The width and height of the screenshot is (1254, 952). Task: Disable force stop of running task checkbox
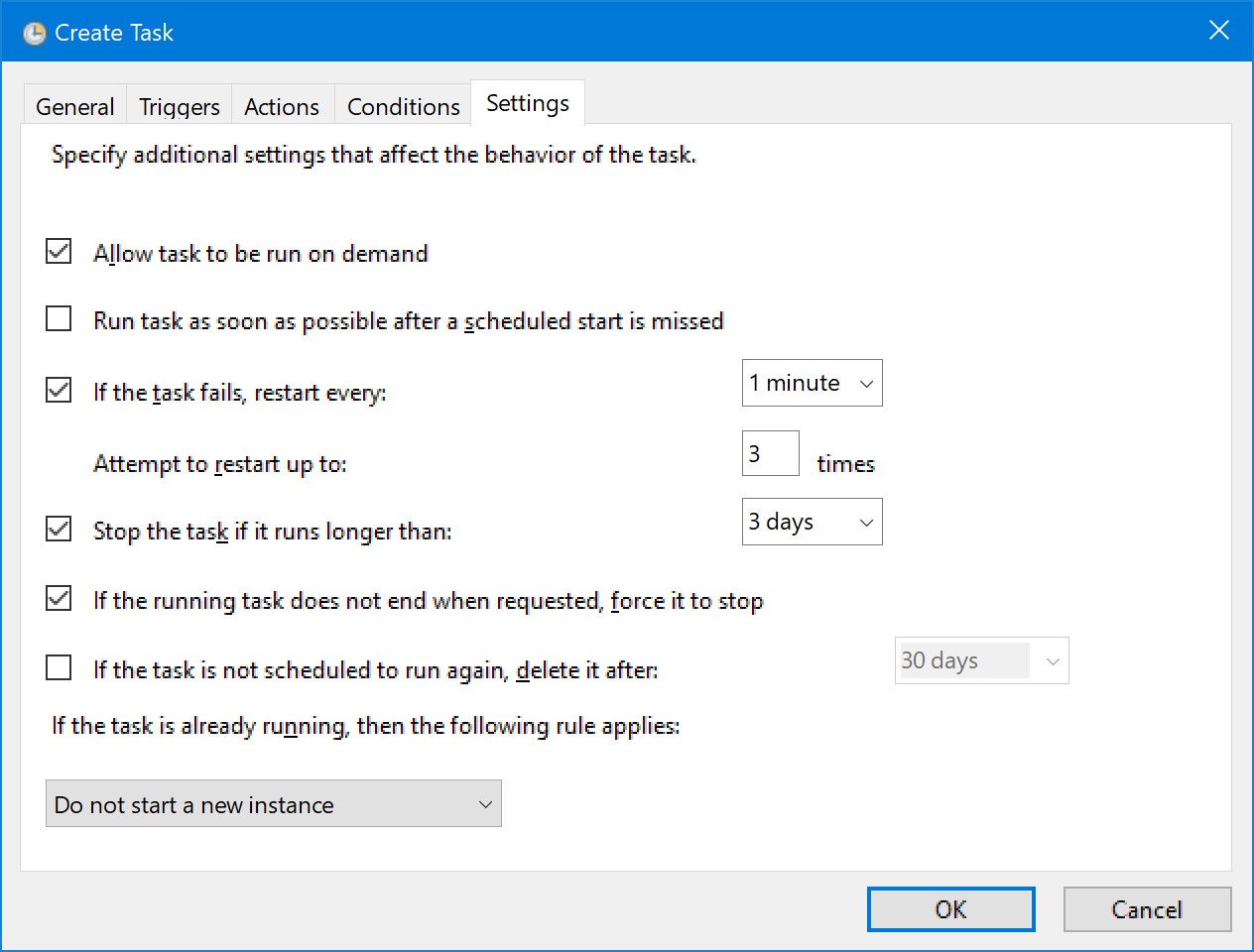[60, 599]
